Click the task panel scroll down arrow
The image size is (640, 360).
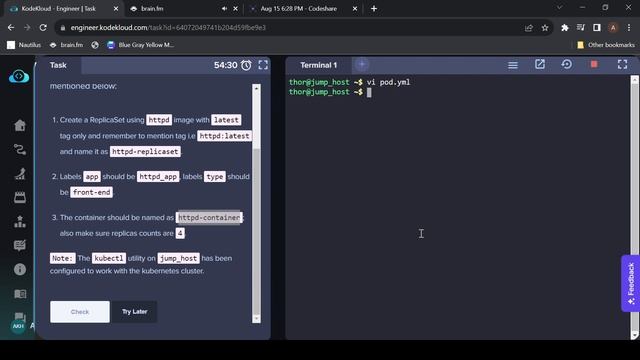(x=256, y=318)
